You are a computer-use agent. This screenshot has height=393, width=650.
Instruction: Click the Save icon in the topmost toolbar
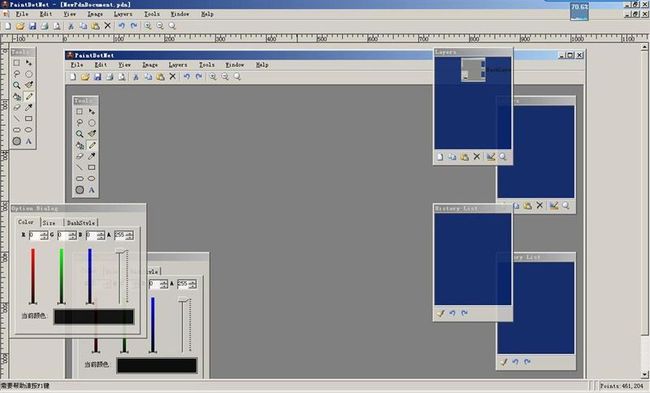coord(32,26)
